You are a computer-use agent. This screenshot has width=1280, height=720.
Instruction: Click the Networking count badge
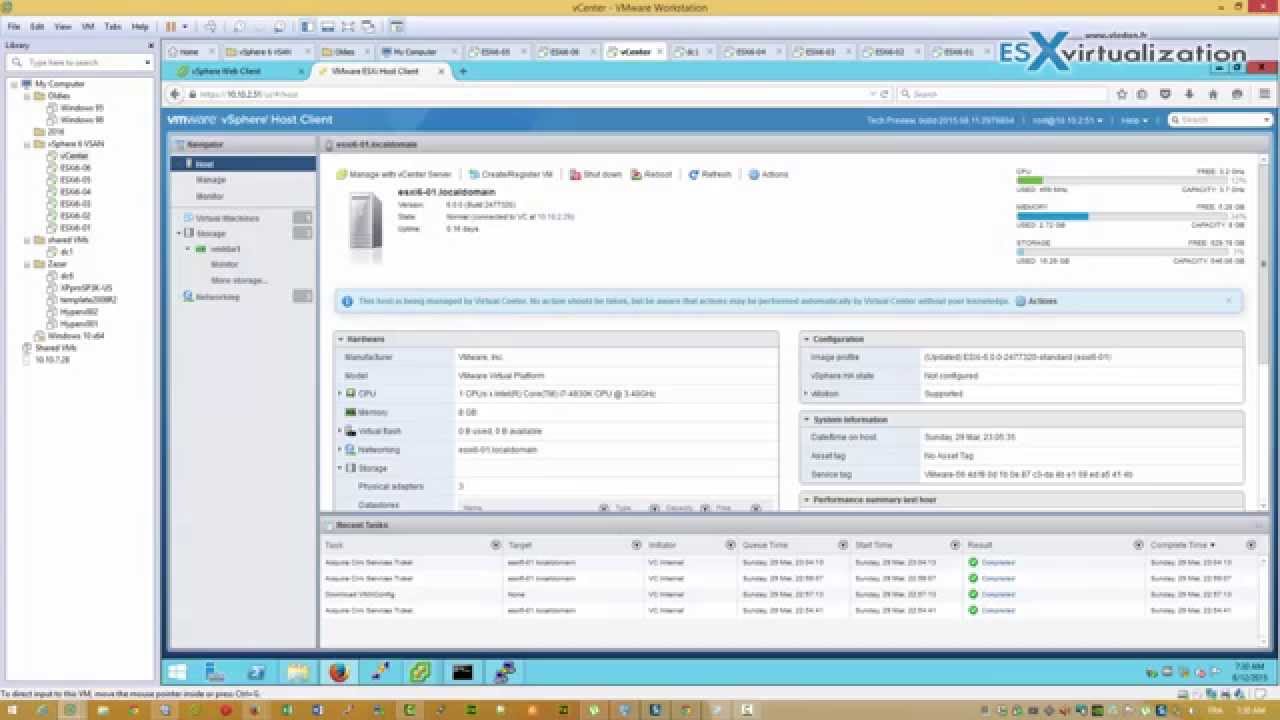point(302,296)
